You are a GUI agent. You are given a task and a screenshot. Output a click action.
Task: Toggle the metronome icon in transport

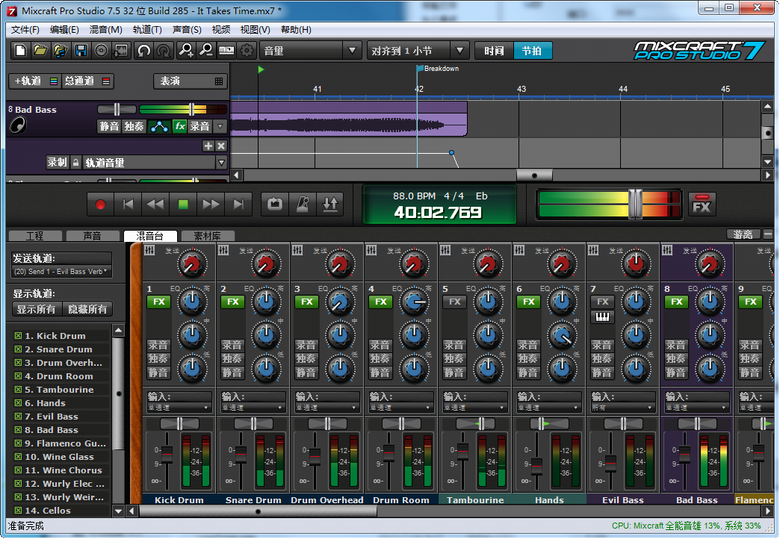pos(302,204)
